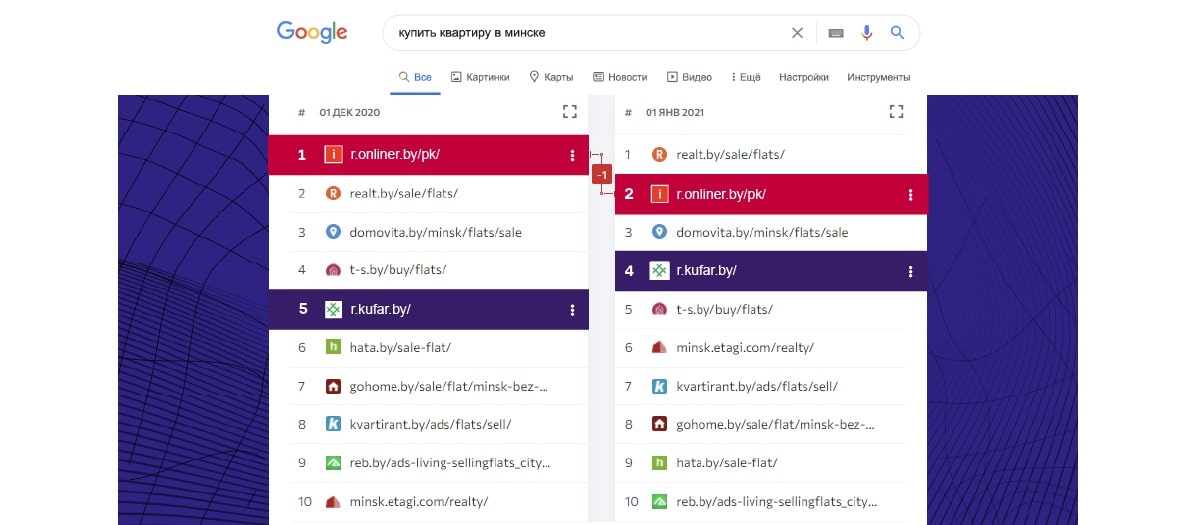This screenshot has width=1200, height=525.
Task: Click the 01 ДЕК 2020 date header
Action: click(x=350, y=113)
